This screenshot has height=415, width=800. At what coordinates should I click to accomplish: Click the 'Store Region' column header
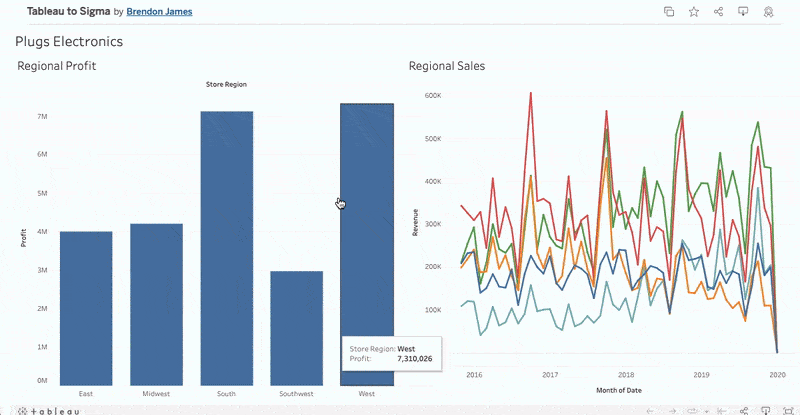click(226, 84)
